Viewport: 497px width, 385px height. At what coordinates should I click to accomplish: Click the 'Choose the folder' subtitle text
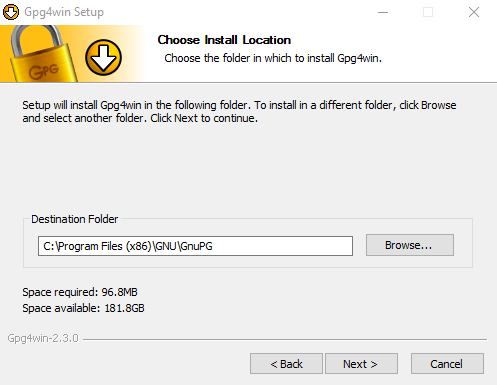pyautogui.click(x=273, y=58)
